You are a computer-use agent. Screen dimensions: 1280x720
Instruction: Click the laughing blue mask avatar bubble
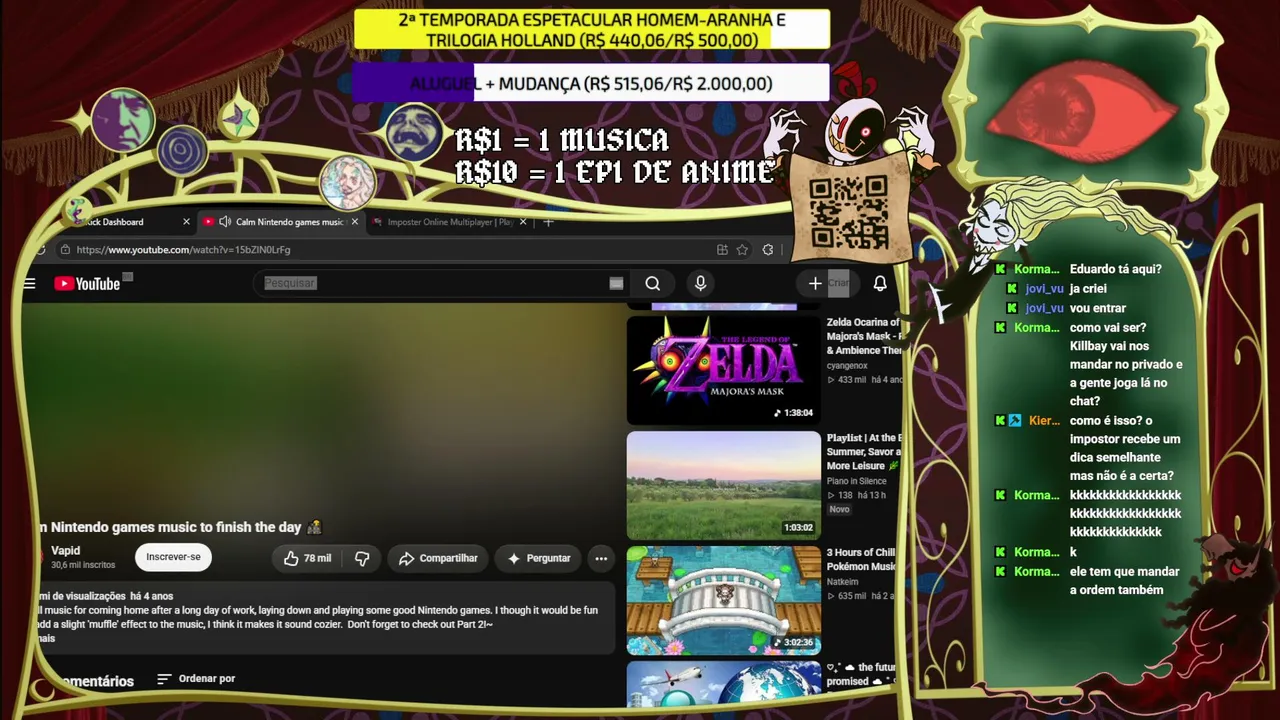[x=415, y=131]
